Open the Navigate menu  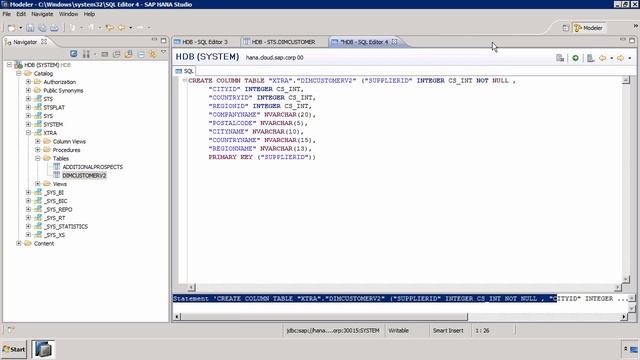(42, 14)
